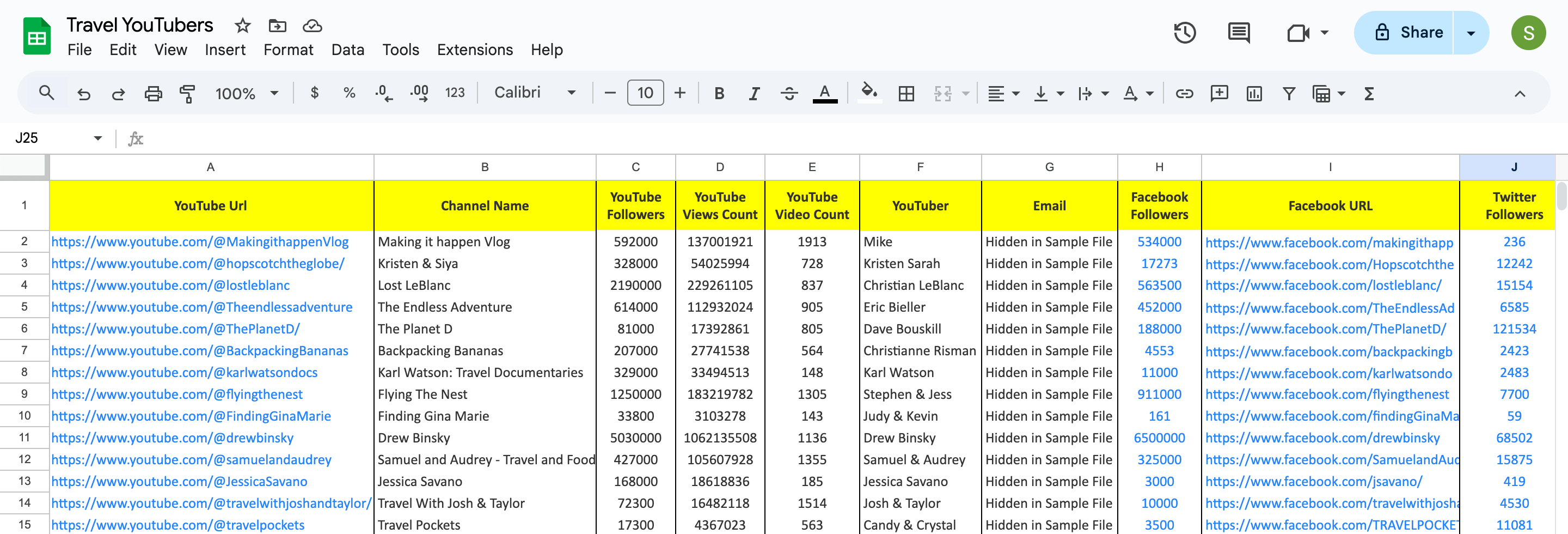Toggle italic formatting
This screenshot has height=534, width=1568.
pos(754,93)
